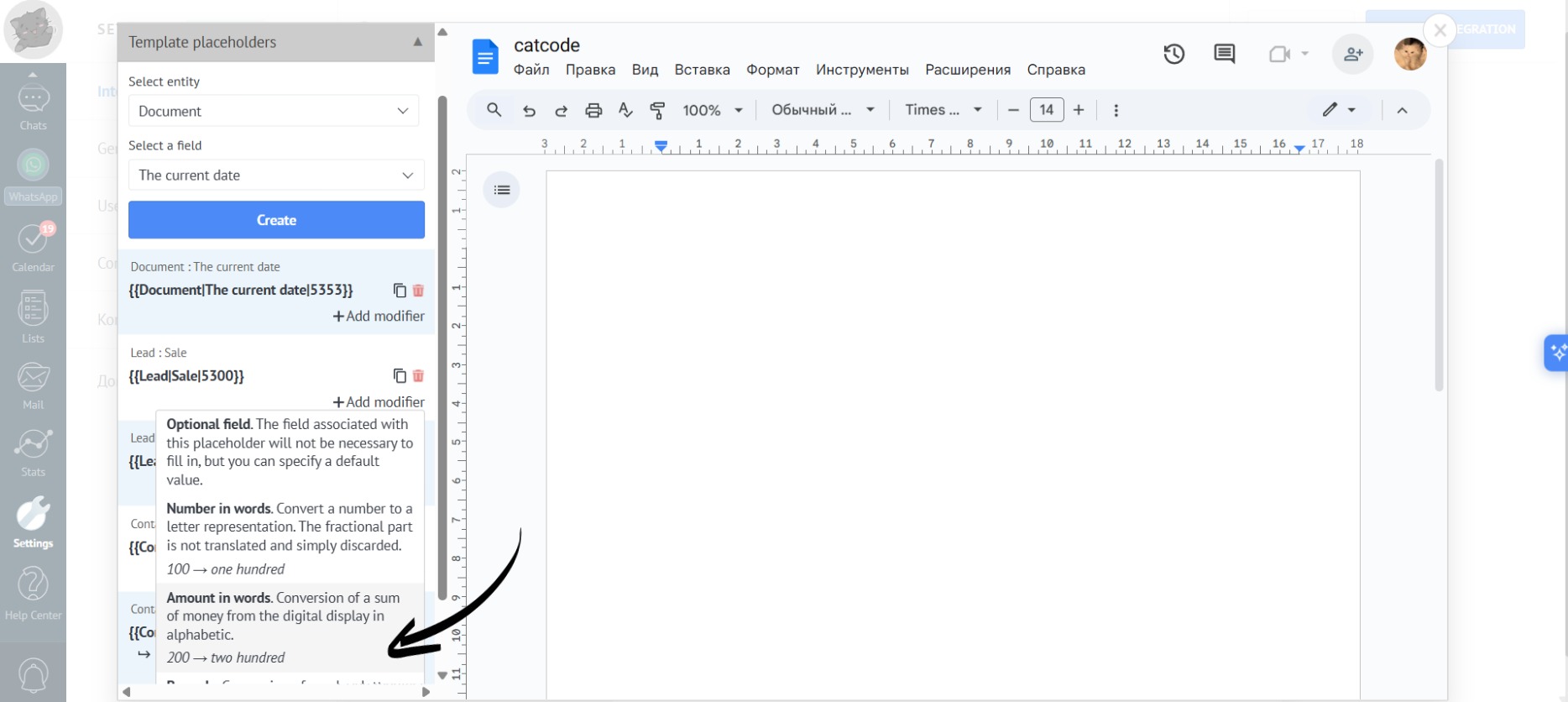
Task: Select the paint format roller tool
Action: [657, 110]
